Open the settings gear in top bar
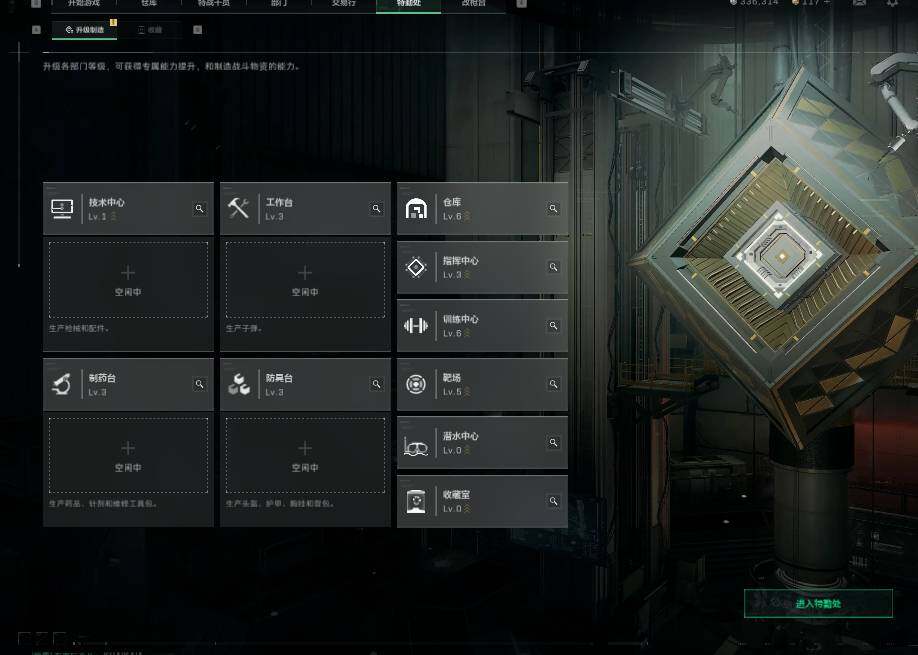Image resolution: width=918 pixels, height=655 pixels. pyautogui.click(x=892, y=3)
